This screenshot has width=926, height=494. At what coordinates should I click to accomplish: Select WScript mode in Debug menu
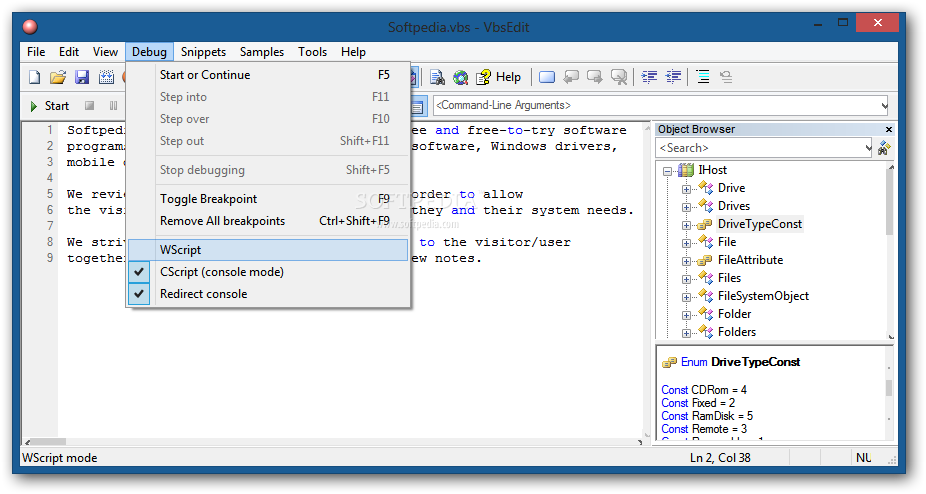coord(268,250)
